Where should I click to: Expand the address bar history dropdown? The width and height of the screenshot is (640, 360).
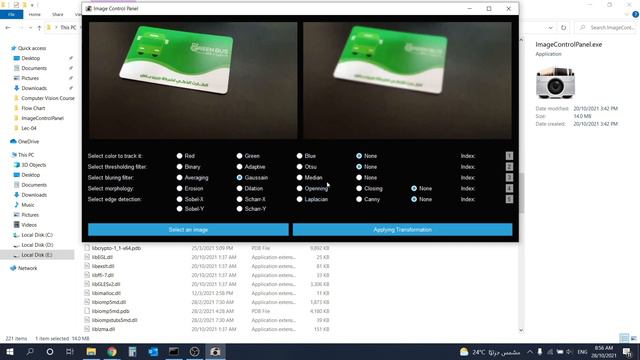[x=551, y=27]
